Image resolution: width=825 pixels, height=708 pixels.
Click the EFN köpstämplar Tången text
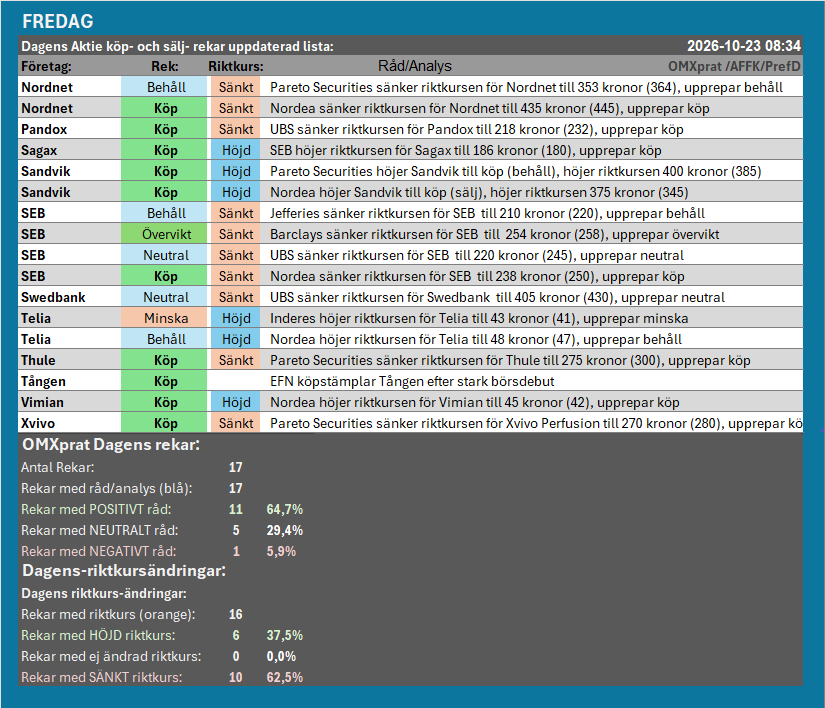click(x=412, y=382)
